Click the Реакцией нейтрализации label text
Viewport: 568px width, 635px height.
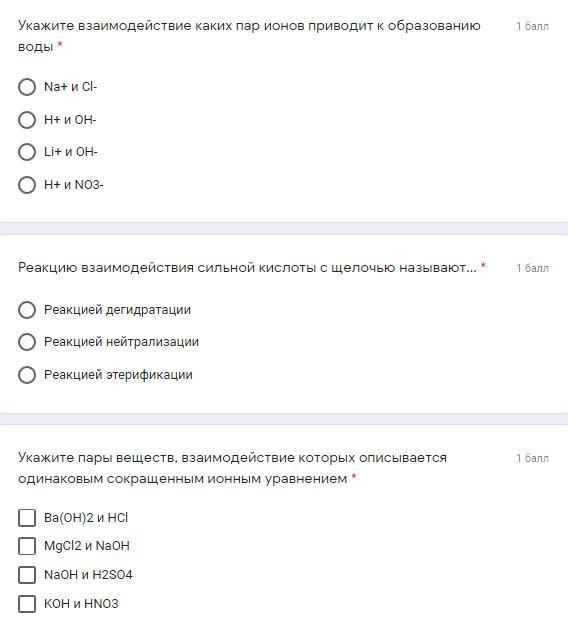tap(121, 342)
